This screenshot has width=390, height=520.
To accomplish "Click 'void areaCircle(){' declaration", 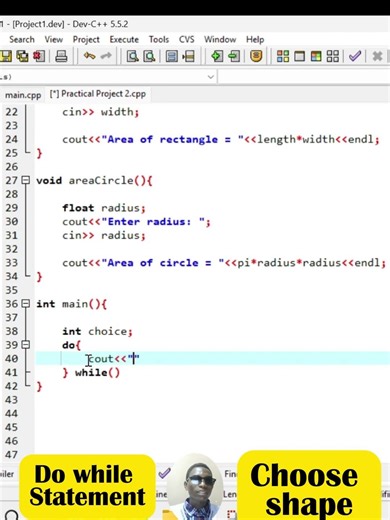I will 94,181.
